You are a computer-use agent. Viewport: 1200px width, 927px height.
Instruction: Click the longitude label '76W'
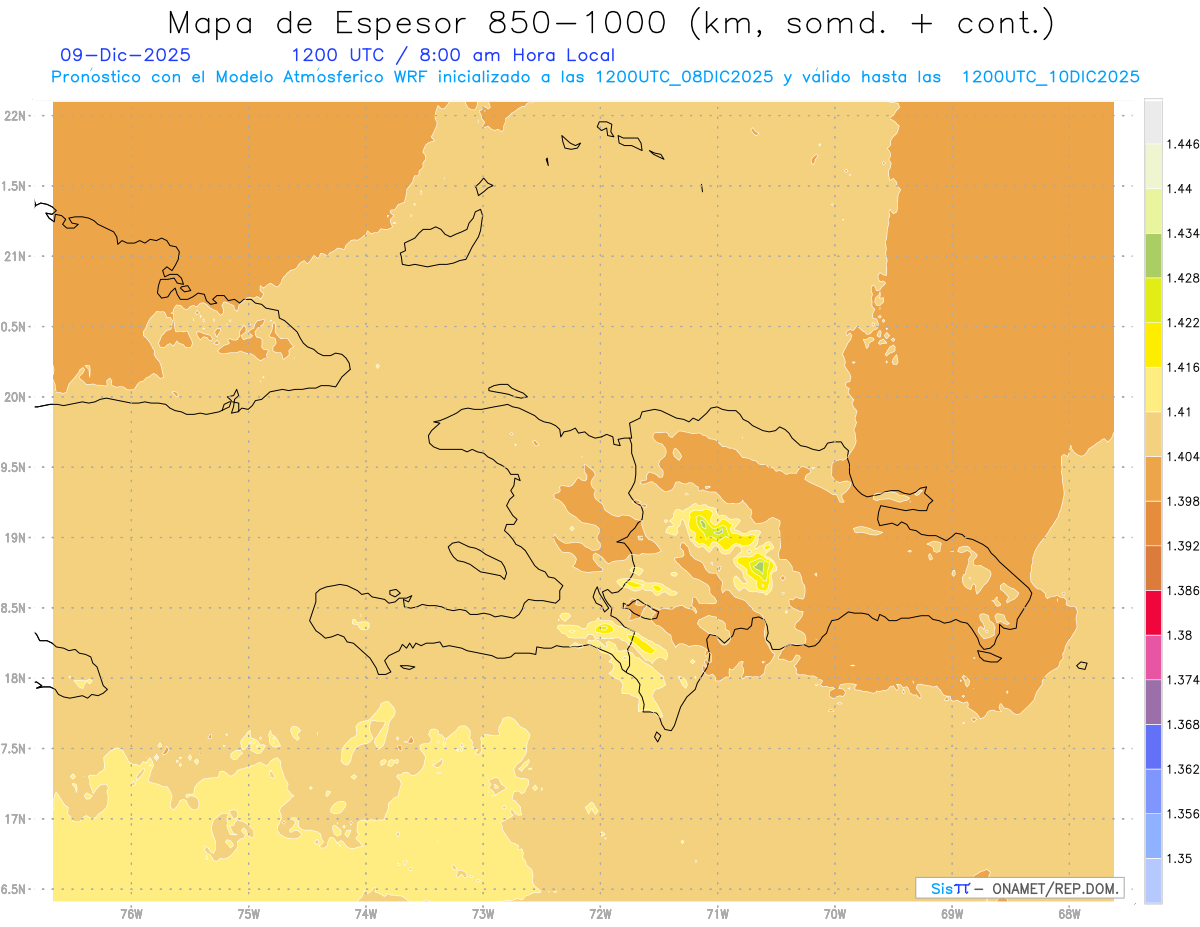[x=131, y=914]
